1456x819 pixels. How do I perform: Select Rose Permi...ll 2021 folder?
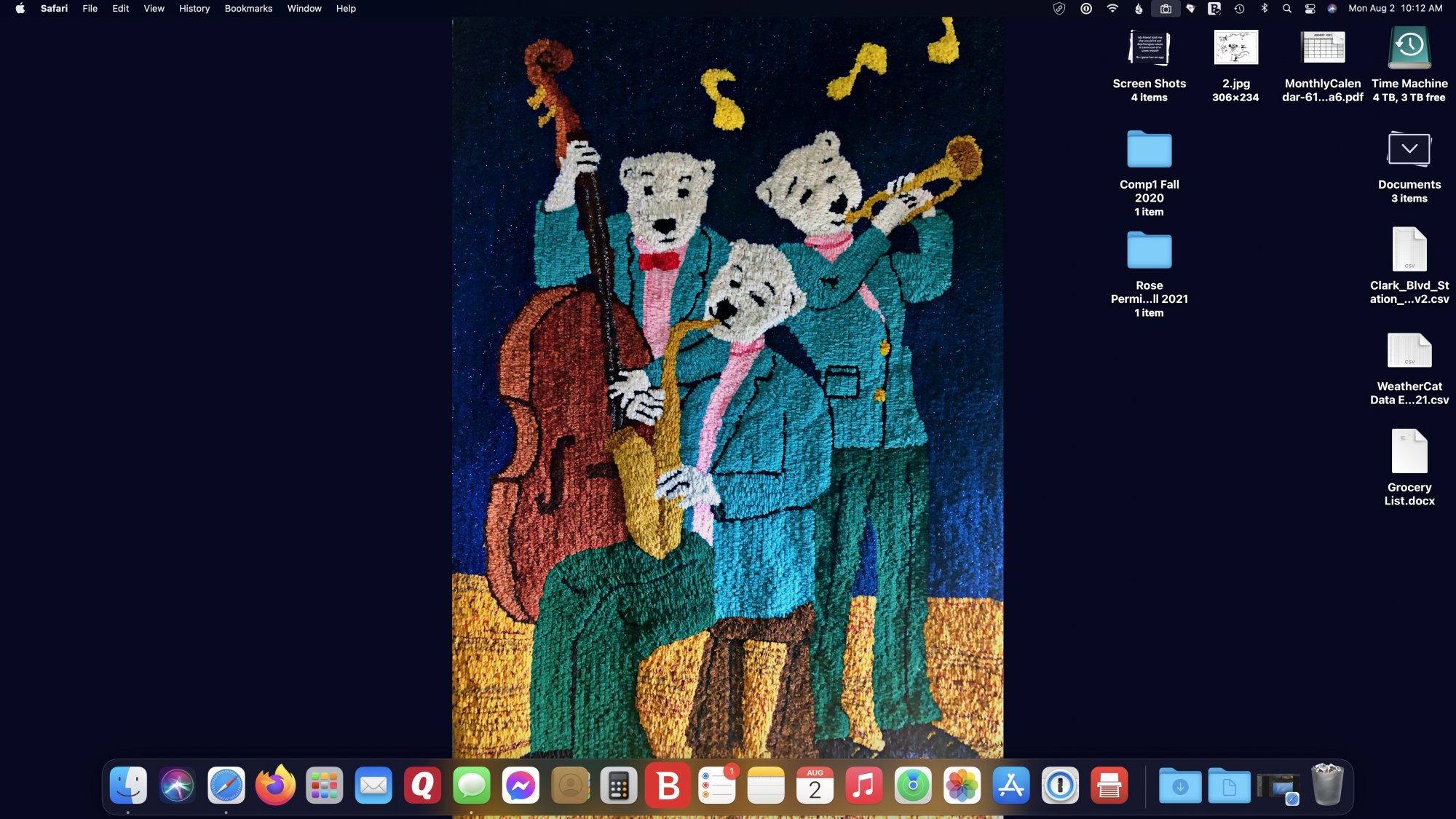1149,274
